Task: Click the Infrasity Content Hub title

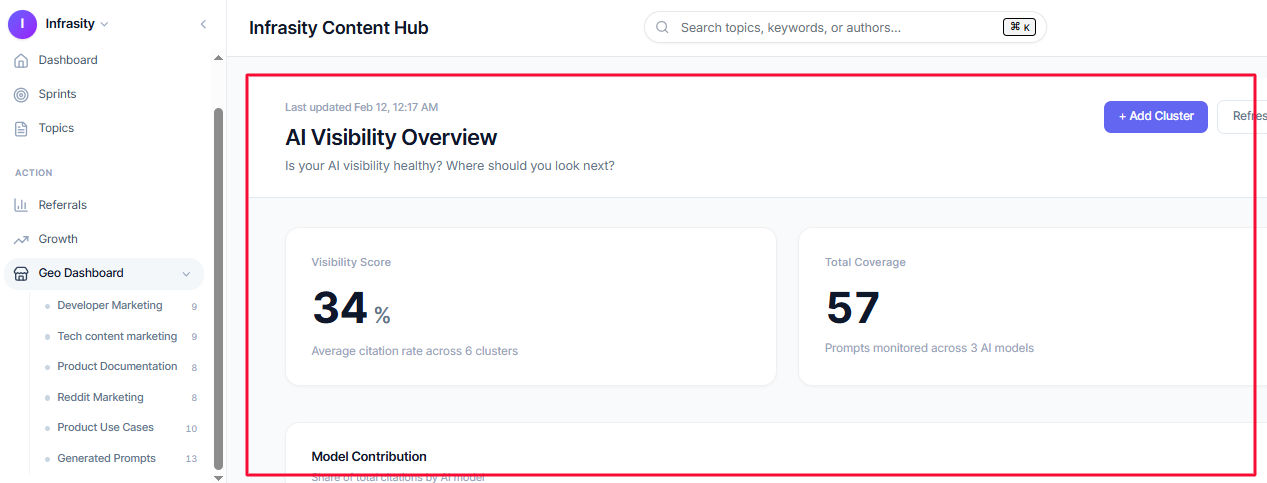Action: (338, 28)
